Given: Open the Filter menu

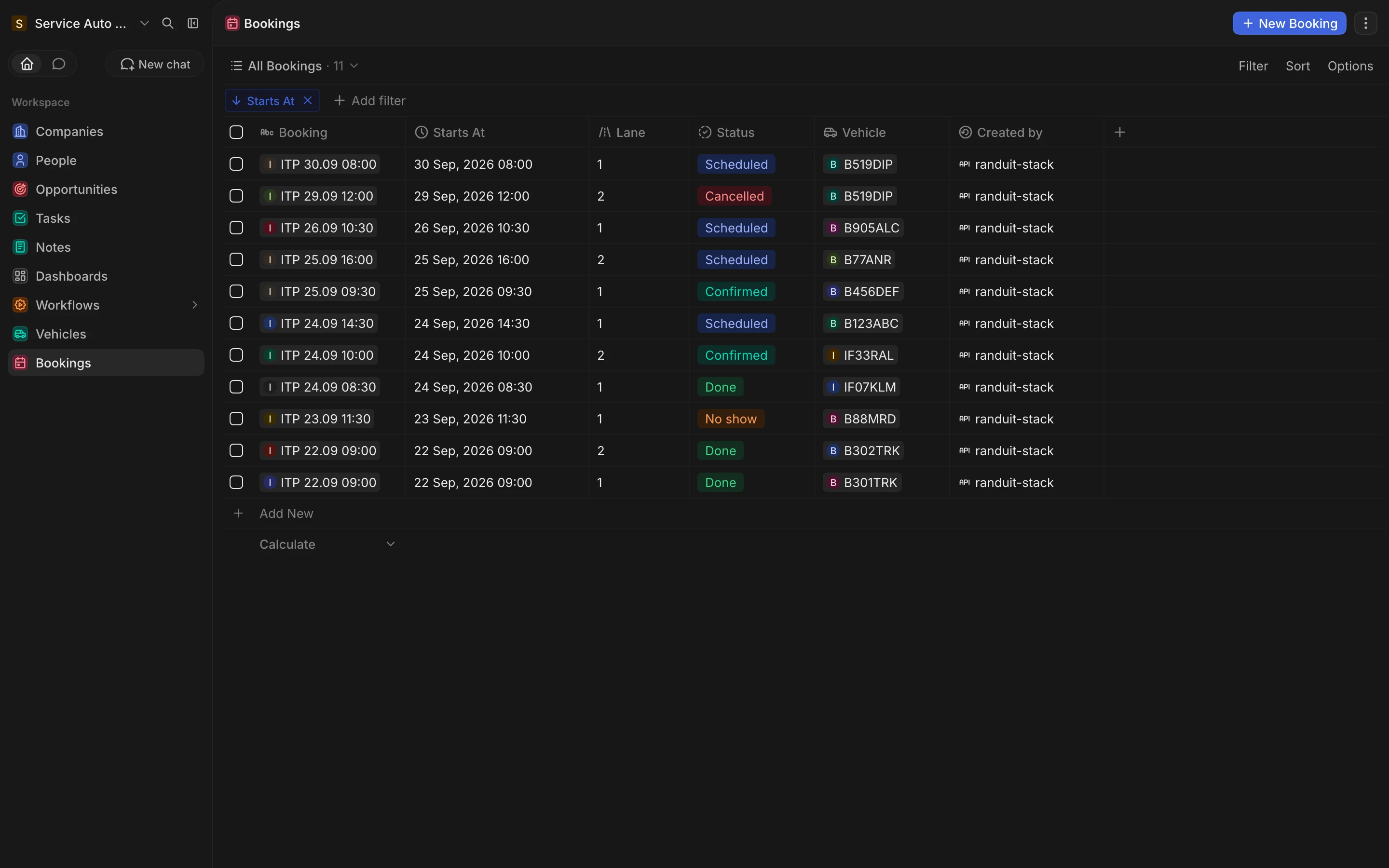Looking at the screenshot, I should coord(1253,66).
